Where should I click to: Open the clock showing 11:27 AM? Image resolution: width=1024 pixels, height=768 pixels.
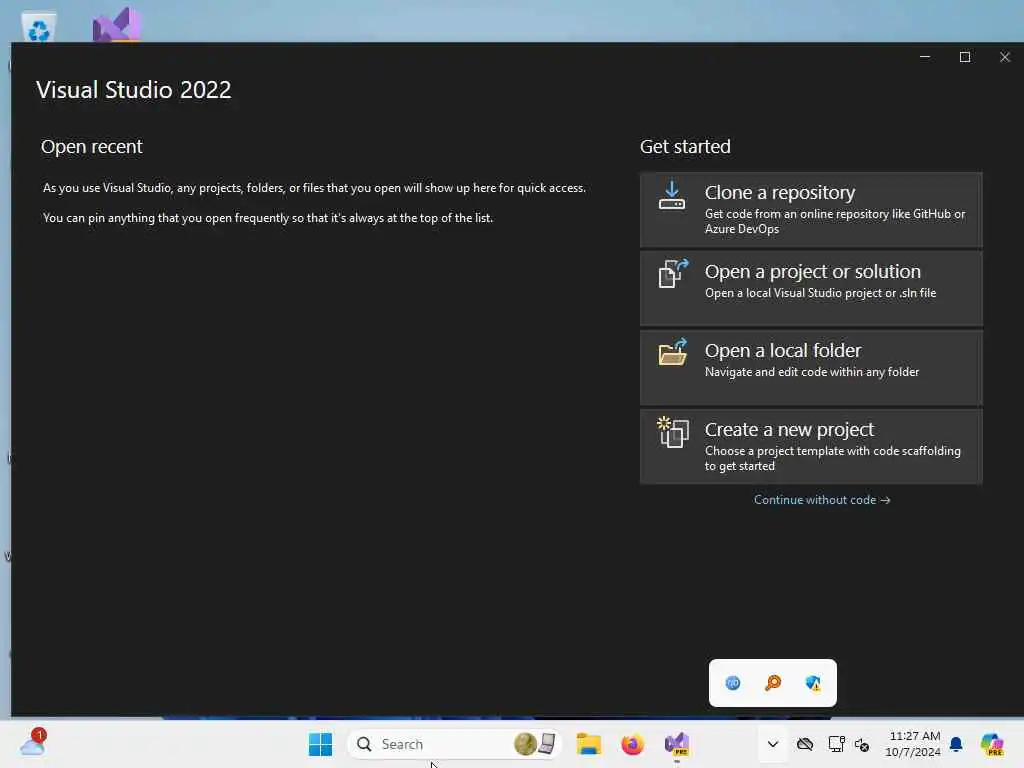(x=914, y=744)
